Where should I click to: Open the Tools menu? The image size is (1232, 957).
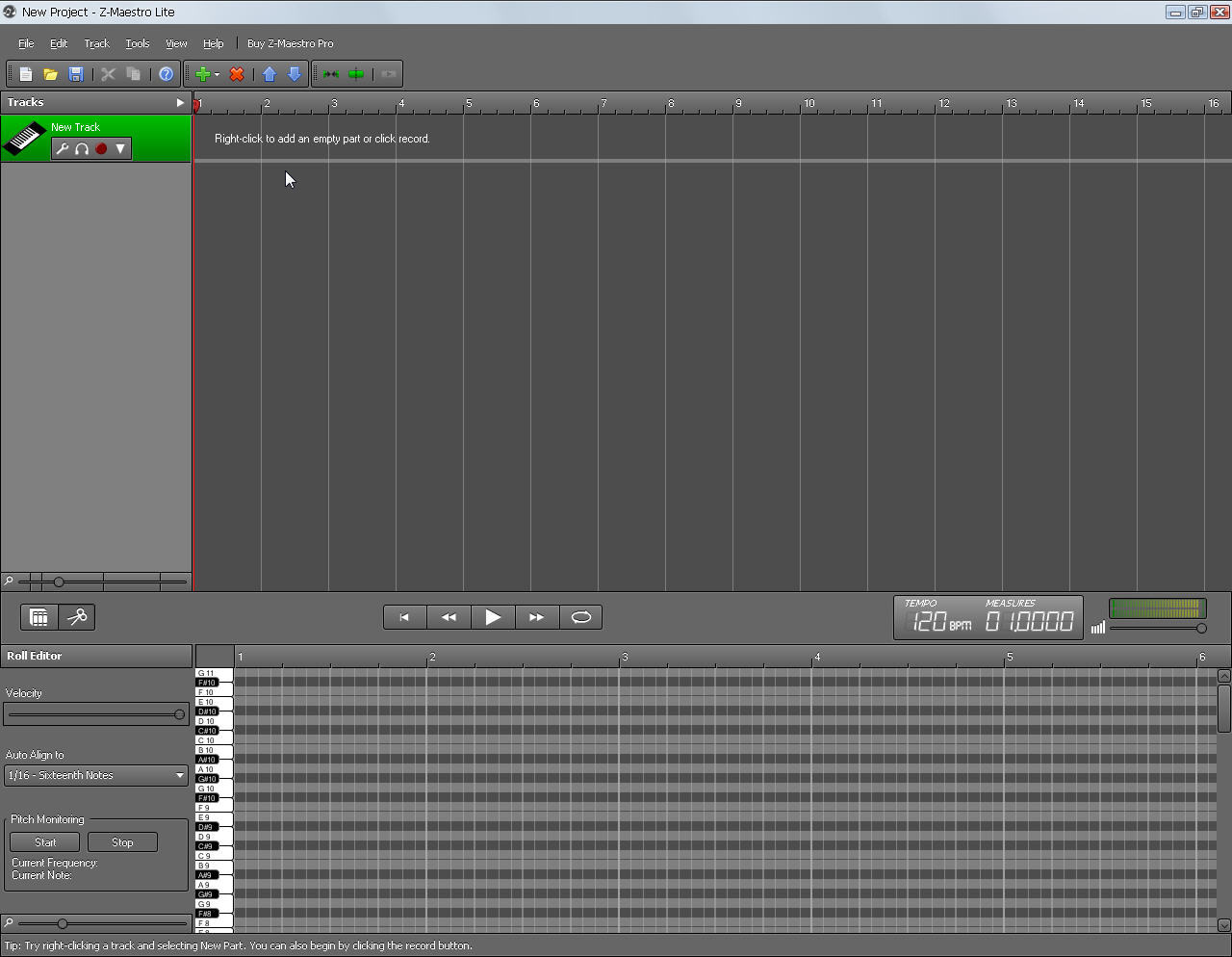tap(138, 43)
